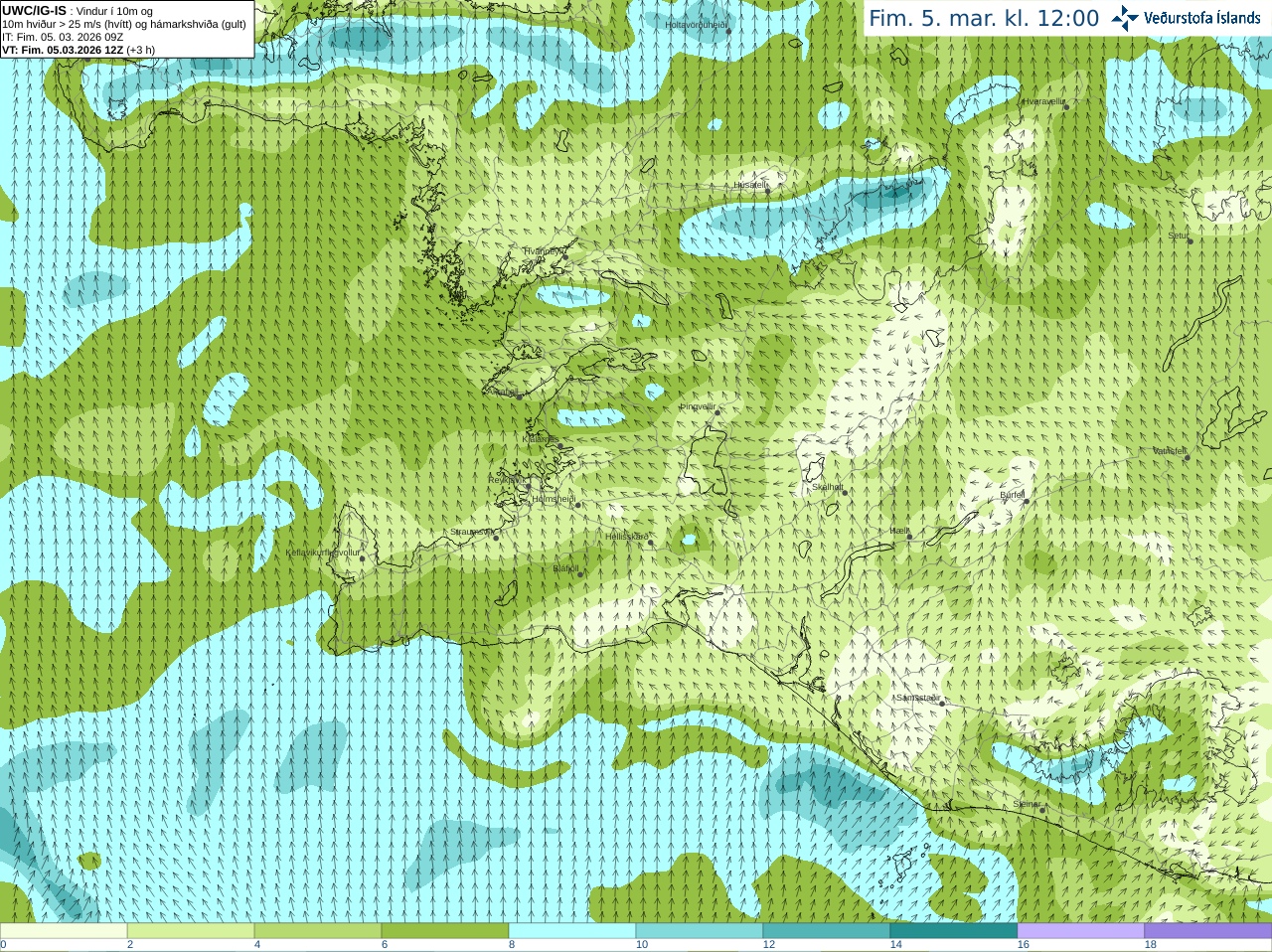Choose the 12–14 m/s legend color

827,931
